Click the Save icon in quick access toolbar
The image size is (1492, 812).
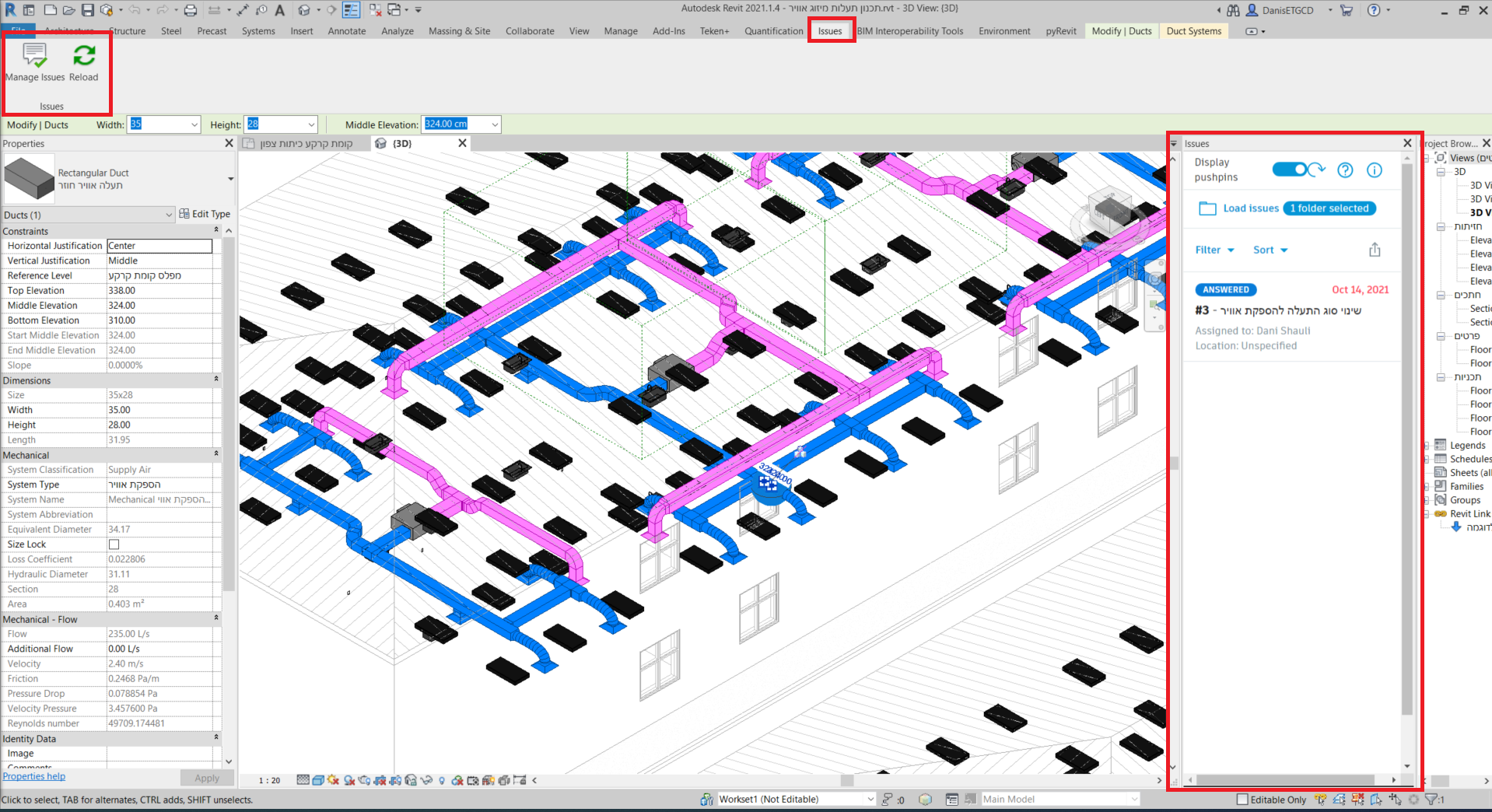[87, 10]
